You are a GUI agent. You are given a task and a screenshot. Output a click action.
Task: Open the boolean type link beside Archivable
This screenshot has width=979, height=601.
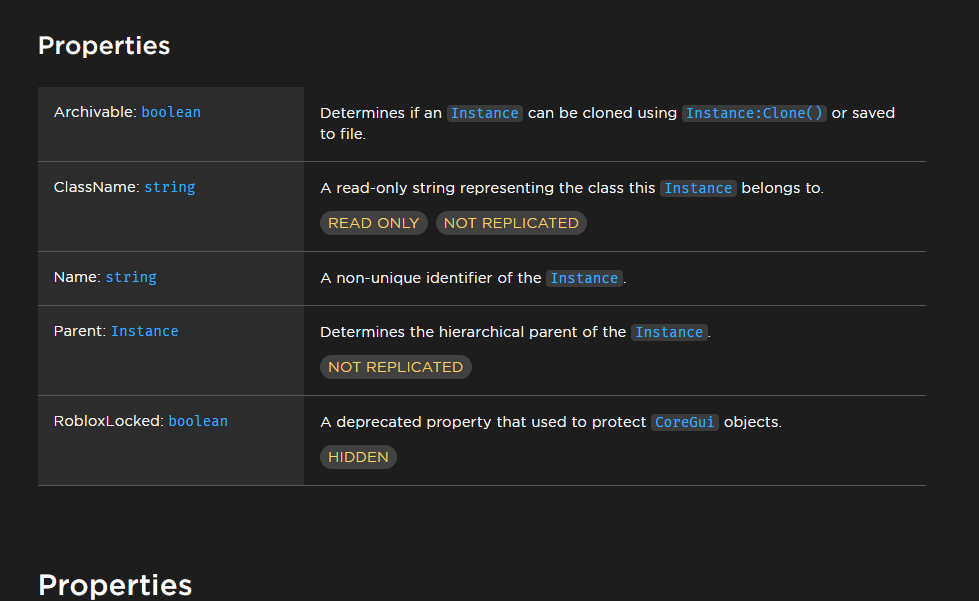(x=171, y=112)
